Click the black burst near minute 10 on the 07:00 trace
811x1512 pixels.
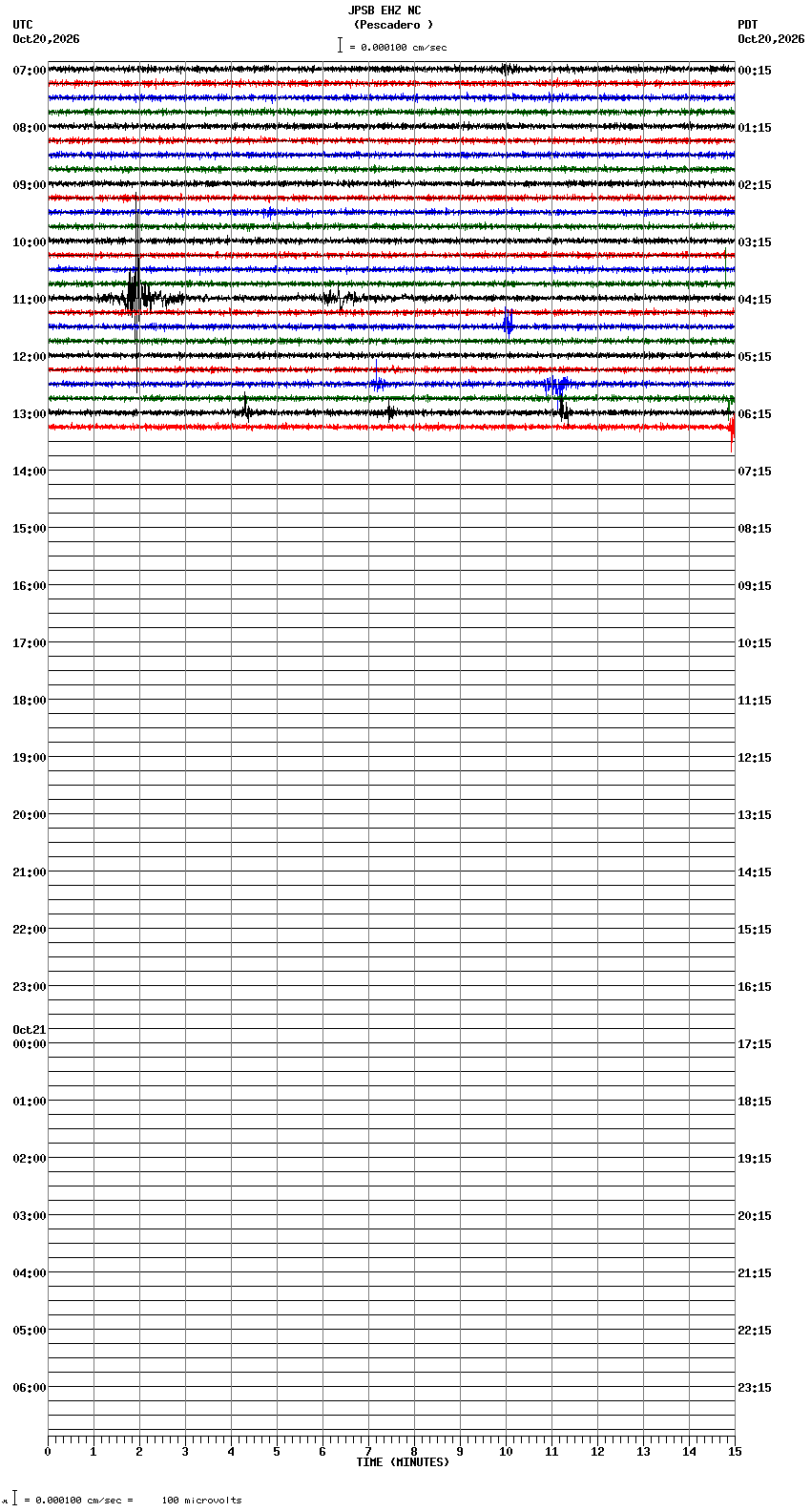pos(508,69)
